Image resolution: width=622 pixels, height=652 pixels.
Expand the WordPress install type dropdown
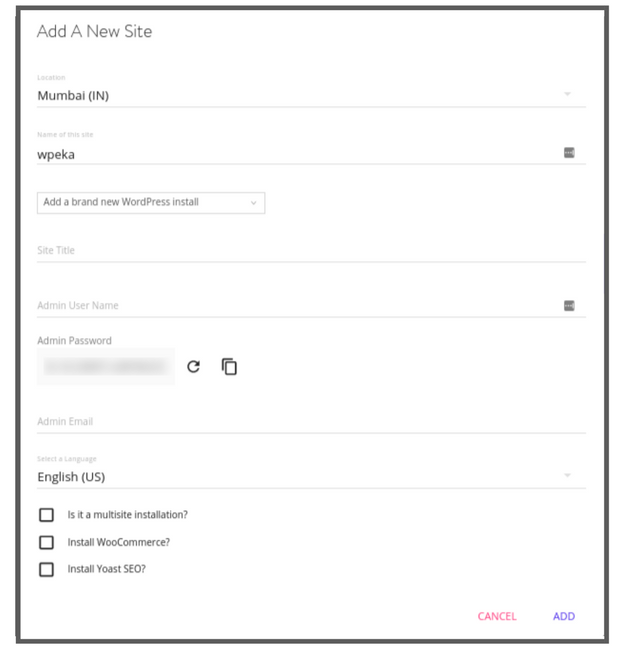pyautogui.click(x=150, y=202)
